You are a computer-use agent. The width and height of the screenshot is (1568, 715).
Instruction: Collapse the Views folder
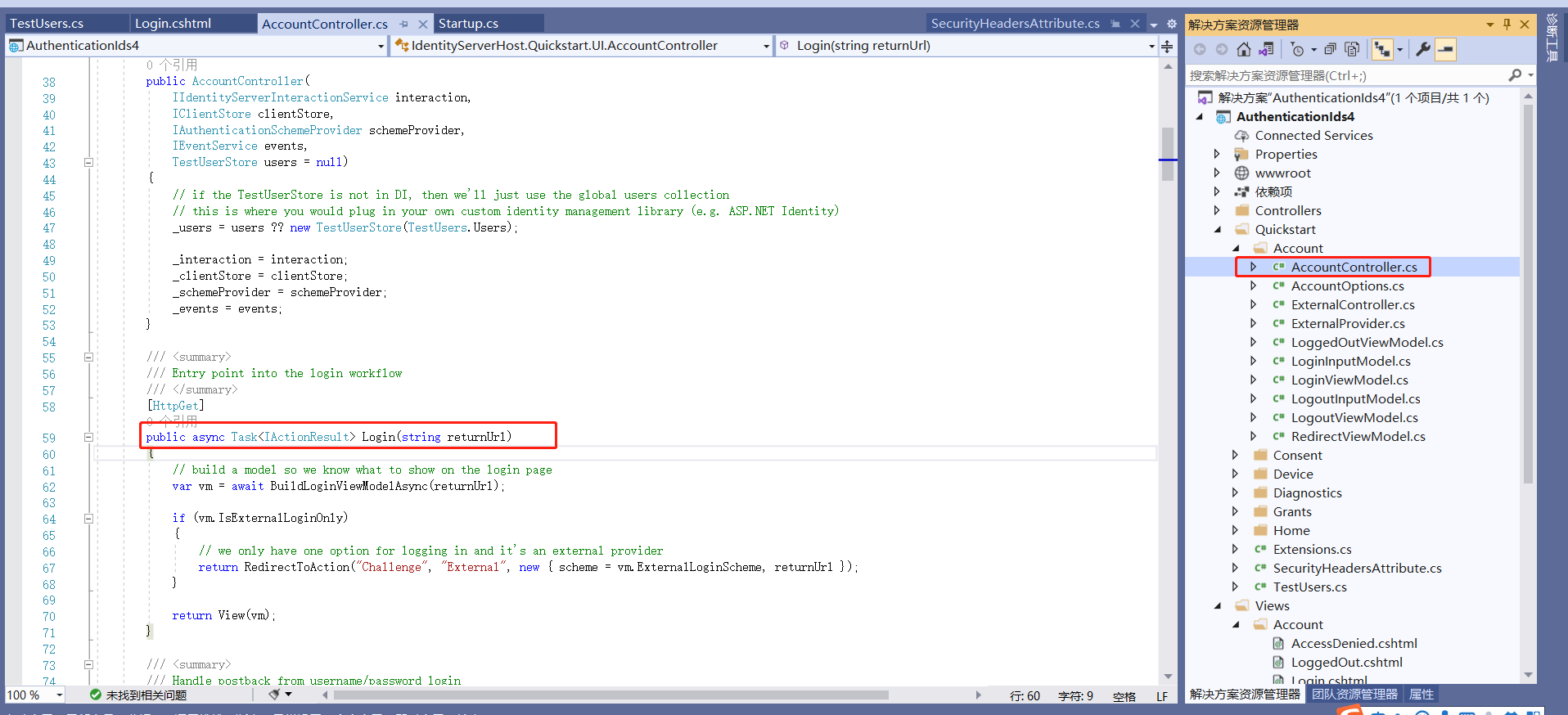tap(1217, 605)
